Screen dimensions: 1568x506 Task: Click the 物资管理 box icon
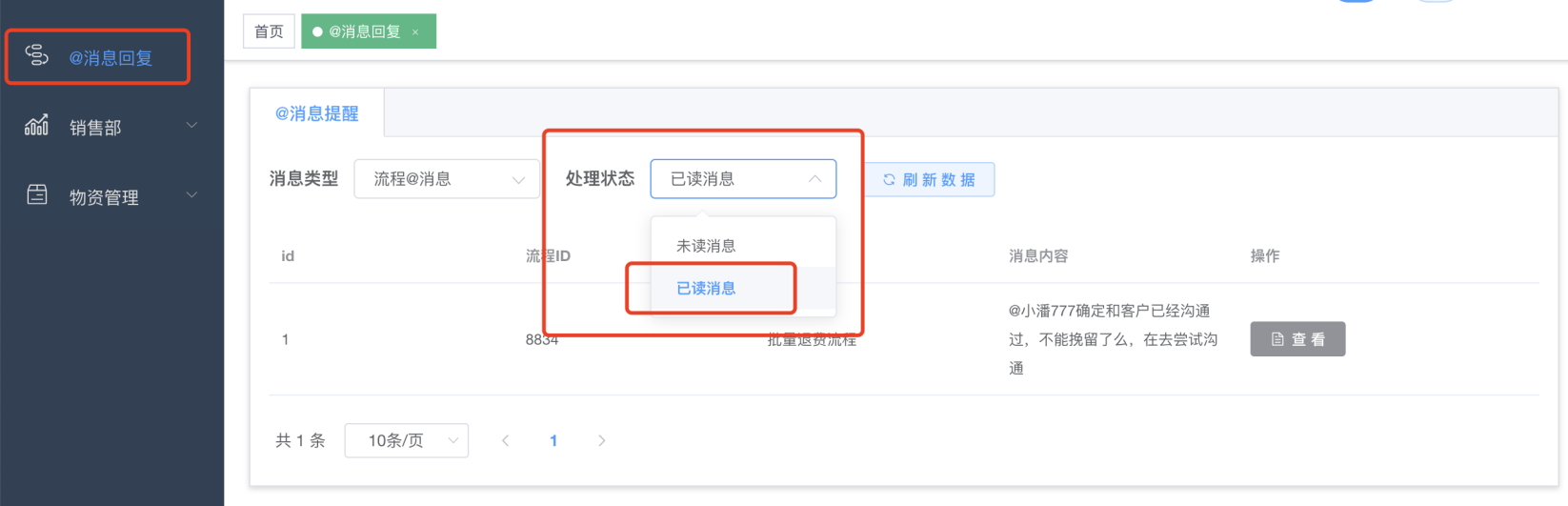click(36, 195)
